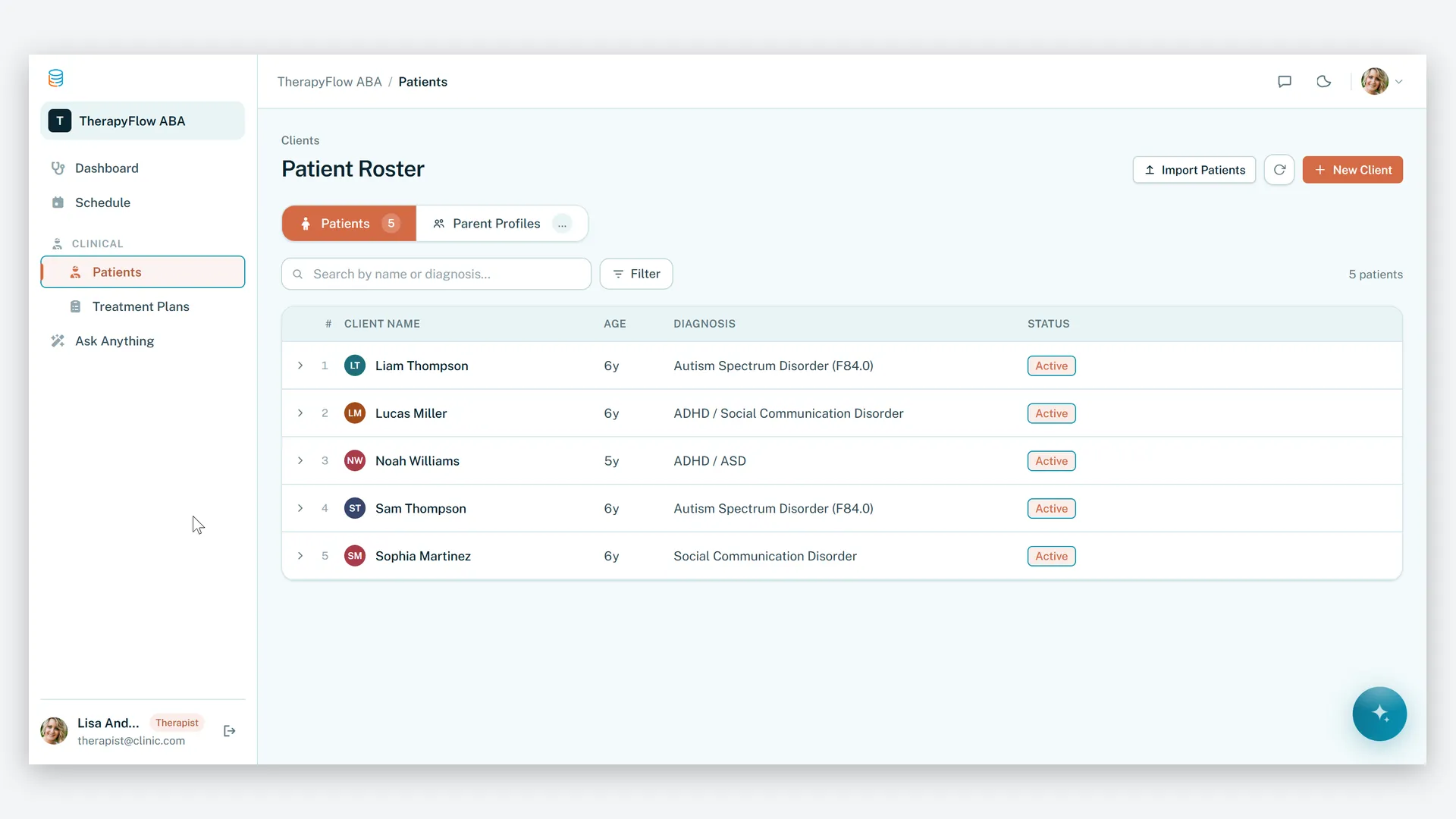Click the Age column header

click(x=615, y=324)
